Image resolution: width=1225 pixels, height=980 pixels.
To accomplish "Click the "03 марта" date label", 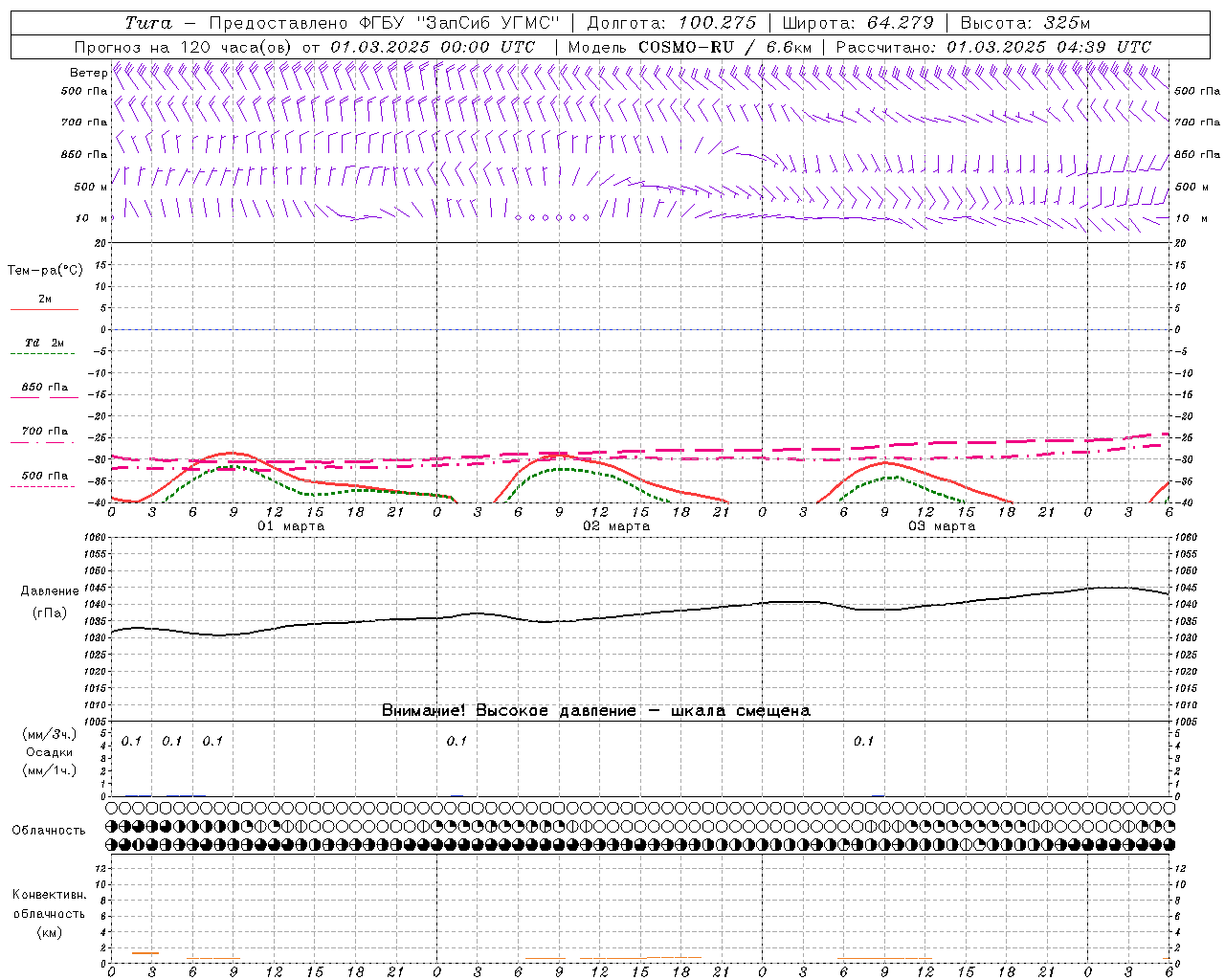I will tap(942, 526).
